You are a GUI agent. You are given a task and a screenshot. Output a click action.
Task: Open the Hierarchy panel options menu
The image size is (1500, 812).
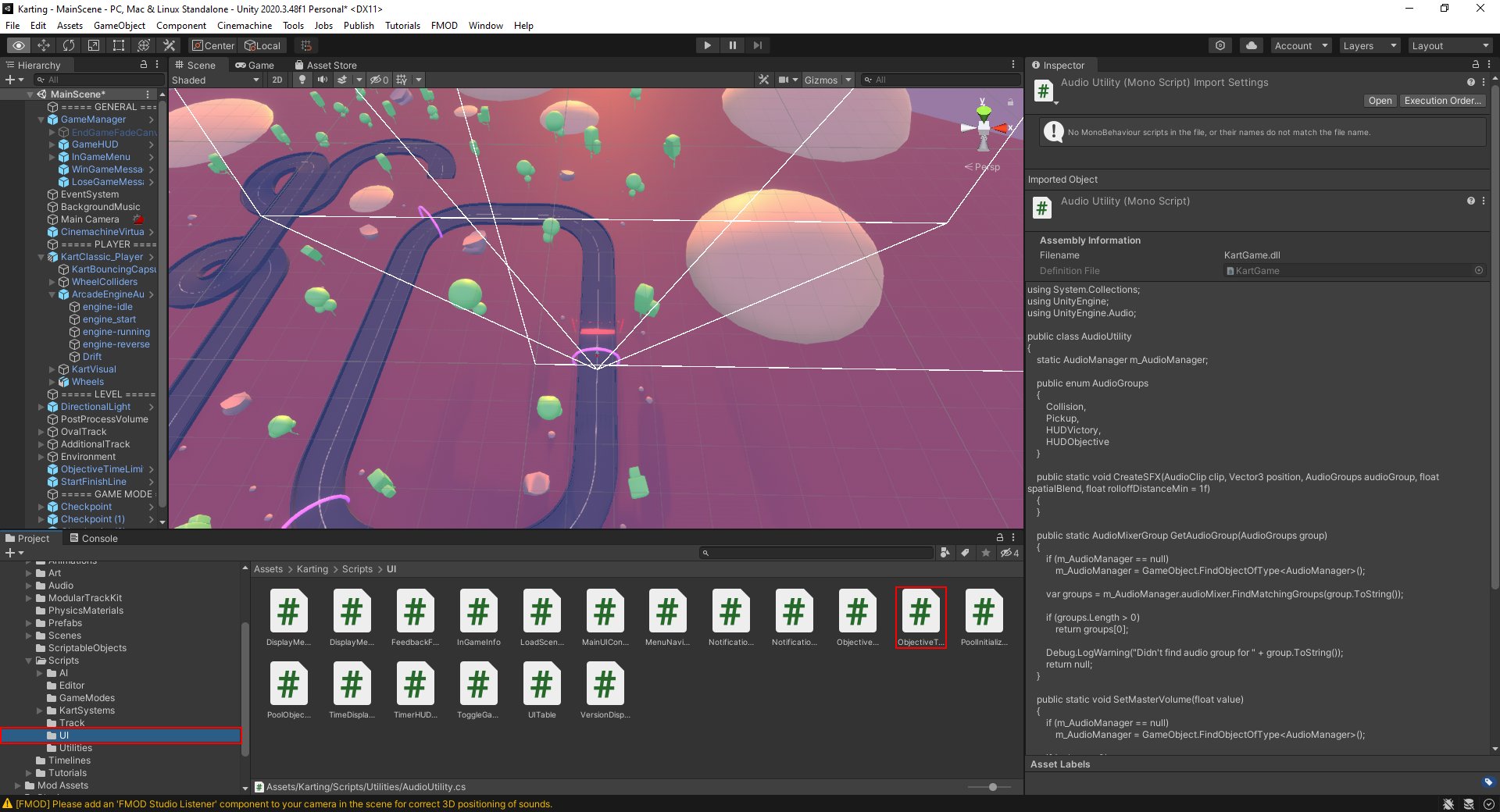(157, 65)
